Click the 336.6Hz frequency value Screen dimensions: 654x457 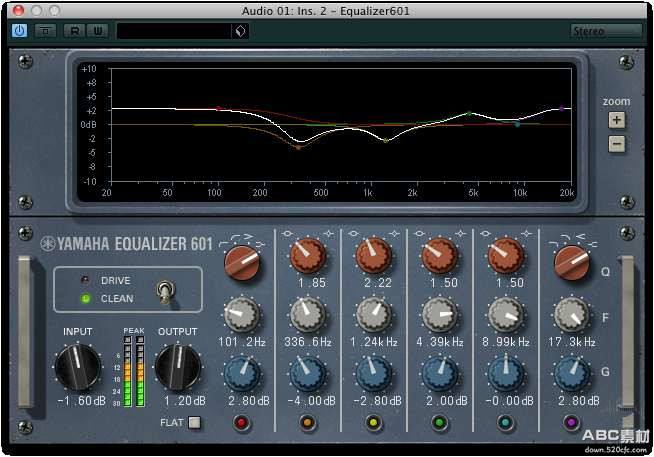pyautogui.click(x=308, y=342)
